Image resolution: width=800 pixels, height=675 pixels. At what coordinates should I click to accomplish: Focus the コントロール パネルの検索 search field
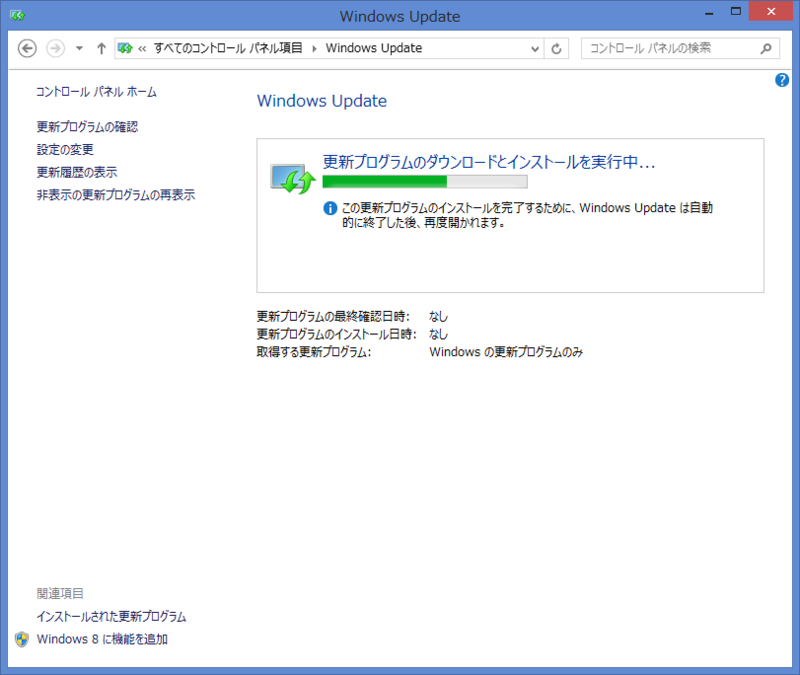click(680, 48)
